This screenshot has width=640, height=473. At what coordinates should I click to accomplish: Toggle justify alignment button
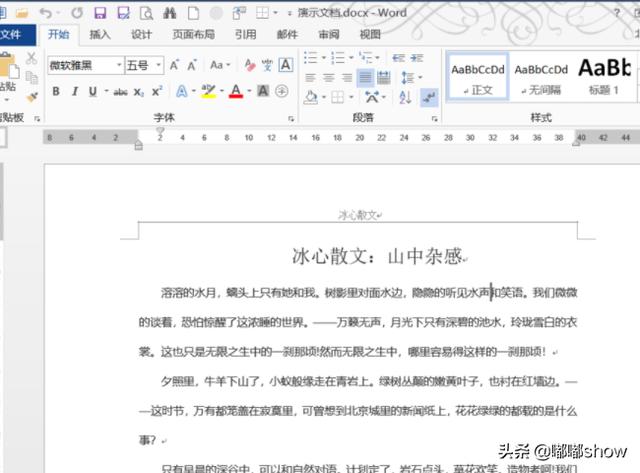tap(365, 77)
